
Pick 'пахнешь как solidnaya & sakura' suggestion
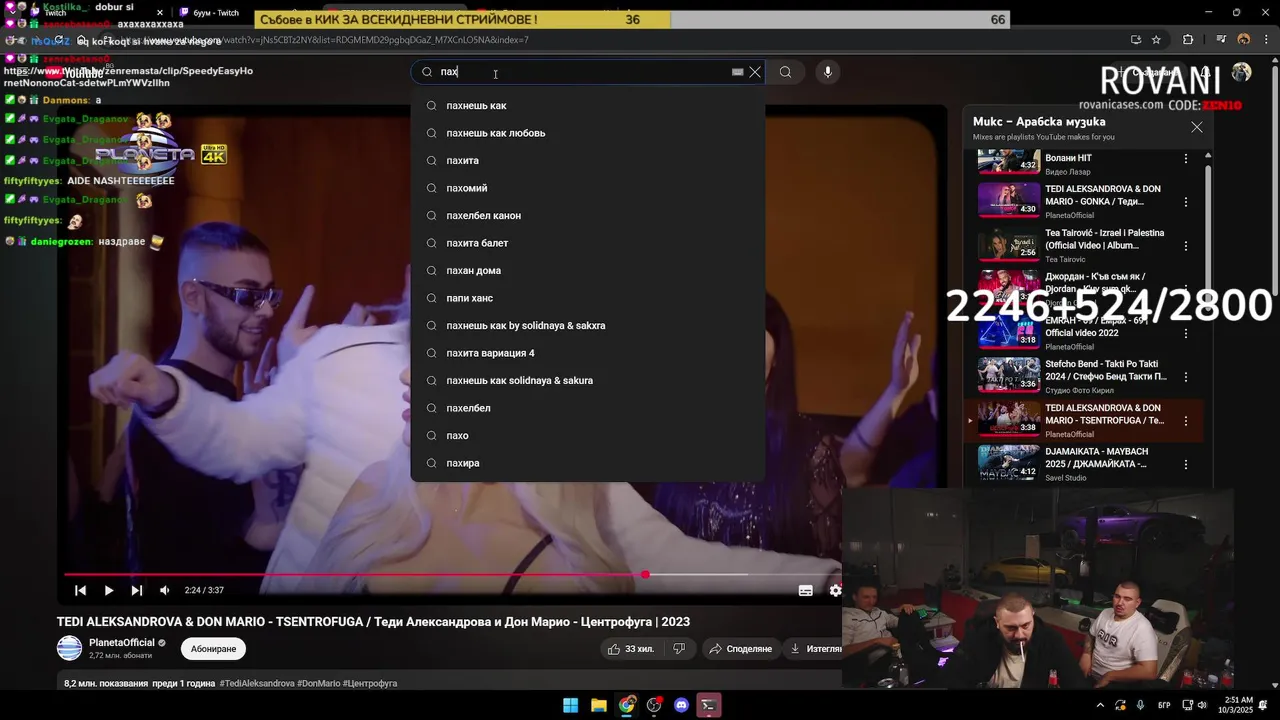point(588,381)
